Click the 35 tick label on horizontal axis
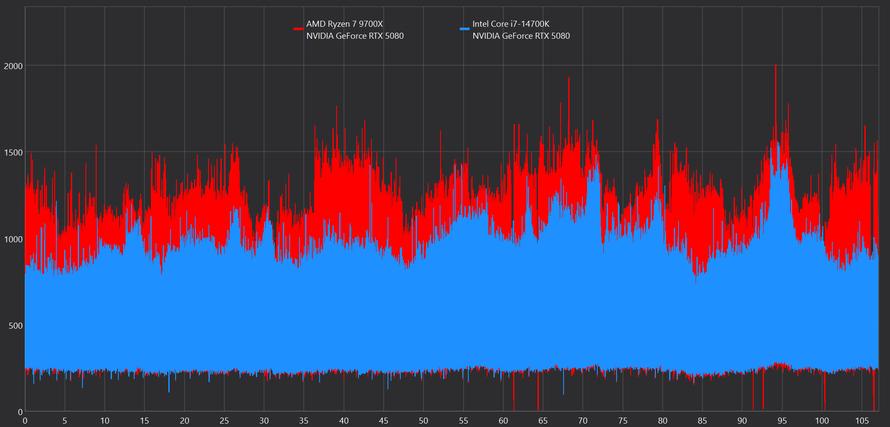Image resolution: width=890 pixels, height=427 pixels. [x=304, y=421]
